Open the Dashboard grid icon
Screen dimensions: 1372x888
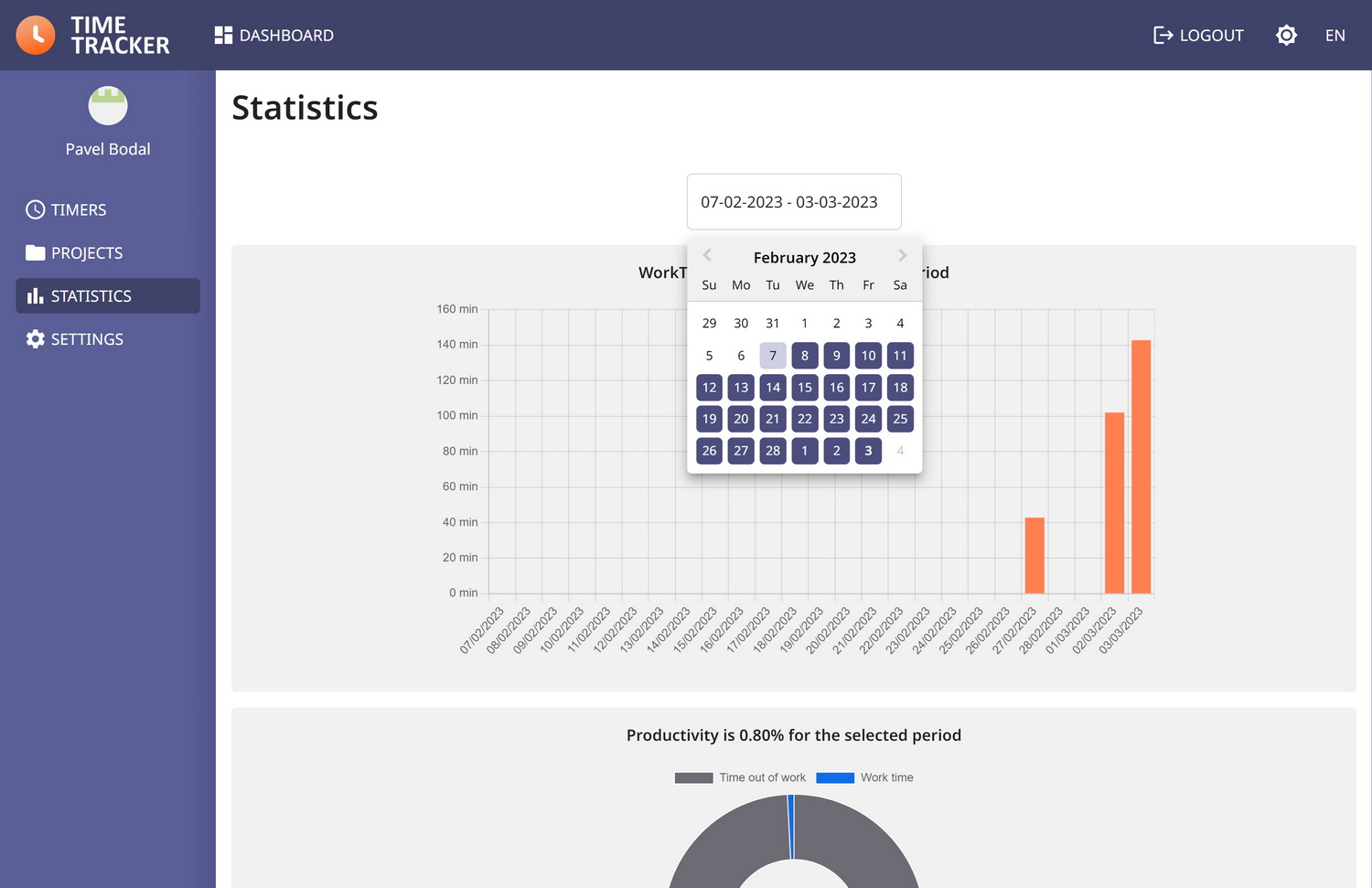(223, 35)
